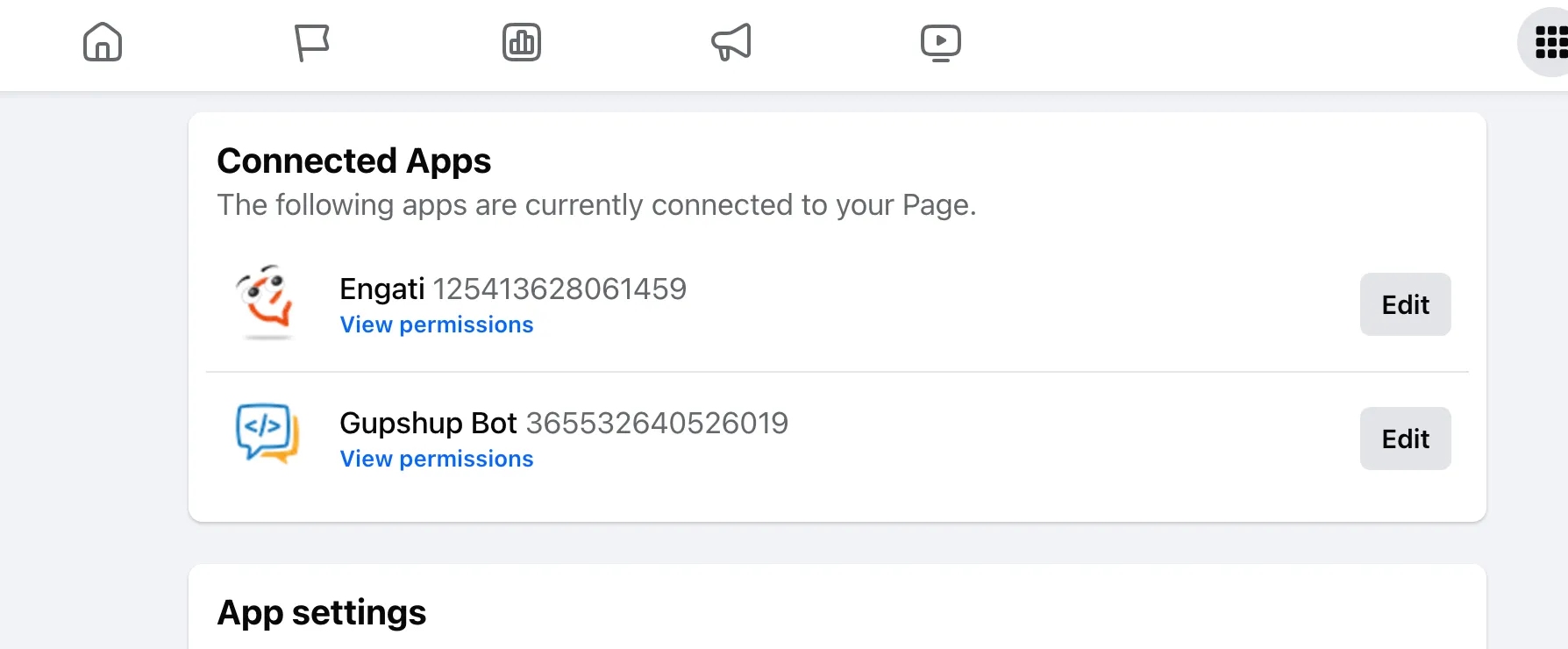1568x649 pixels.
Task: Click the Engati app logo
Action: [264, 302]
